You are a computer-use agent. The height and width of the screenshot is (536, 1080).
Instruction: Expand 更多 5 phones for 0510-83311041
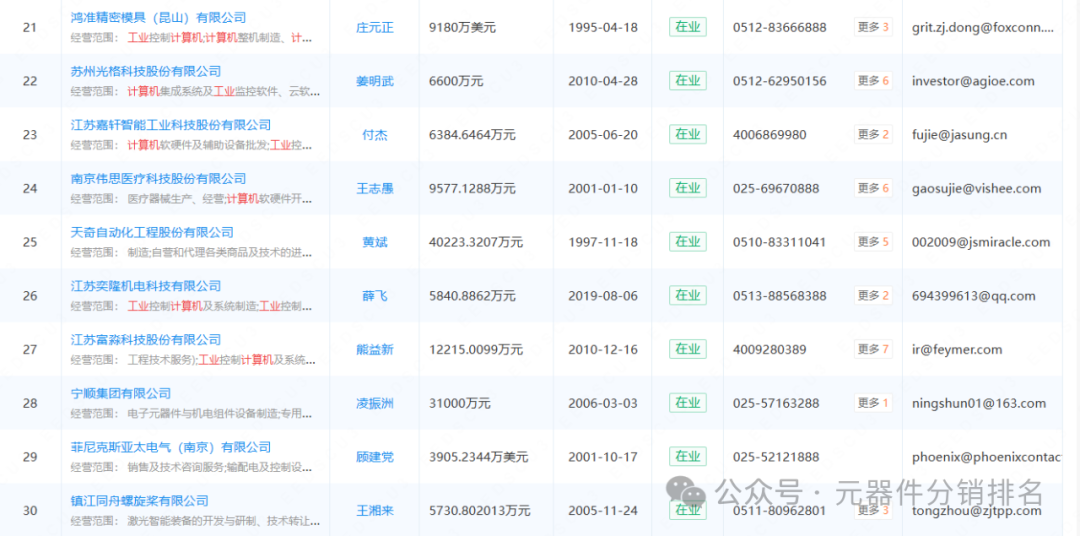[873, 242]
